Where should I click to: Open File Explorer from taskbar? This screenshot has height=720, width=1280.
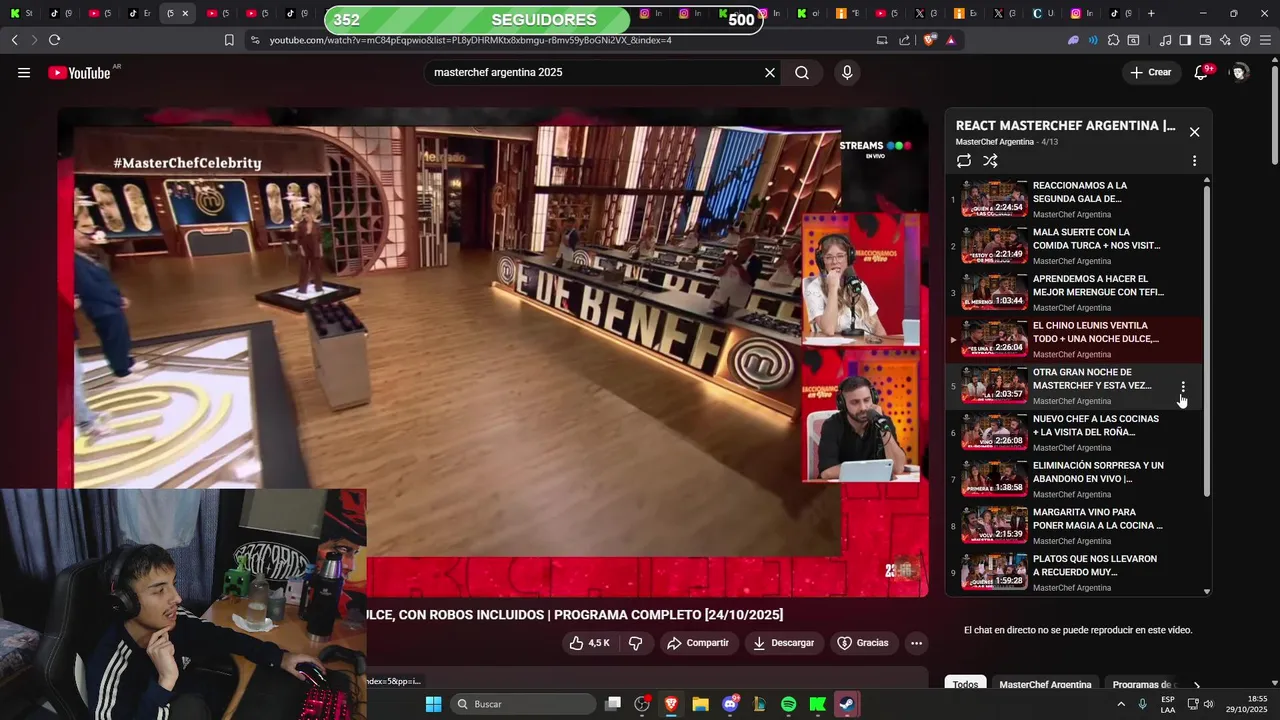click(x=700, y=704)
